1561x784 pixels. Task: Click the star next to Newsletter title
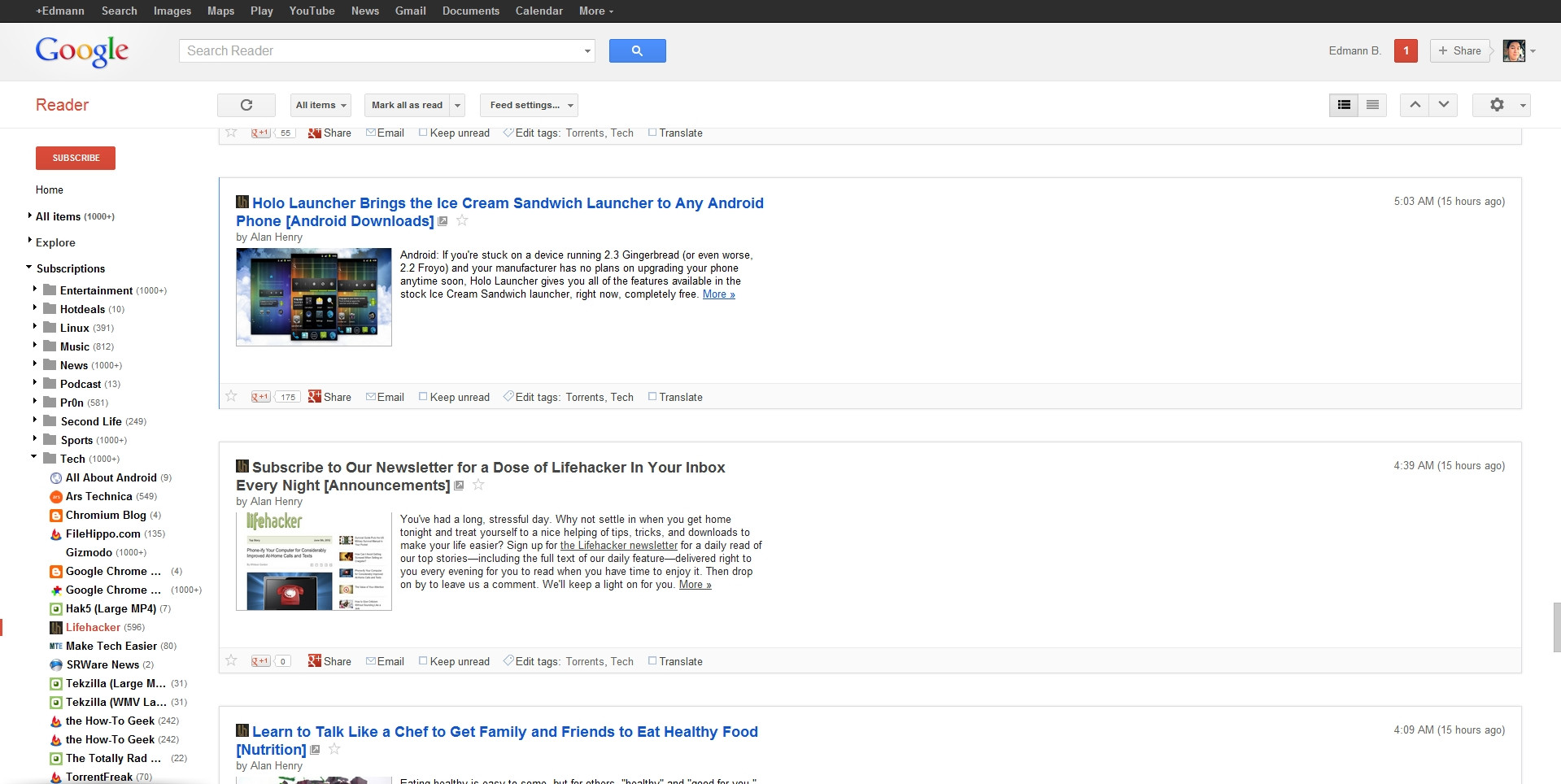point(478,485)
